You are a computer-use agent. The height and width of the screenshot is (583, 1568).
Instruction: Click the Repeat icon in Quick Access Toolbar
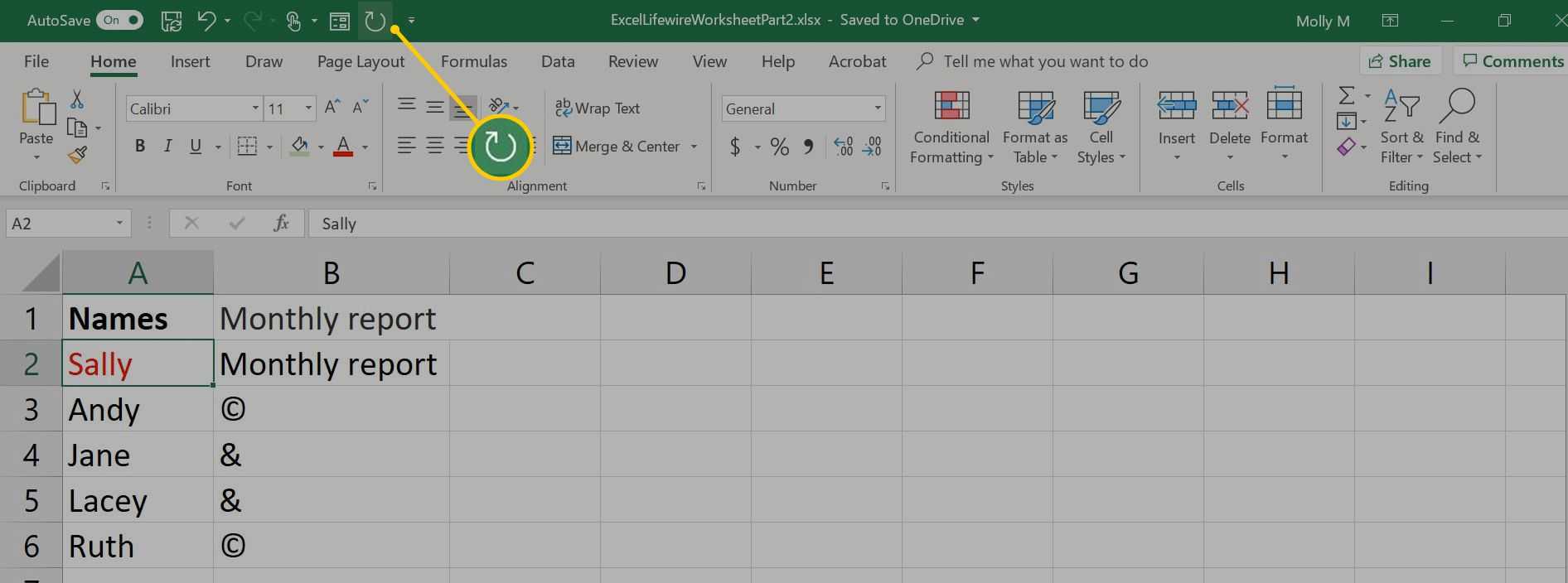[375, 21]
